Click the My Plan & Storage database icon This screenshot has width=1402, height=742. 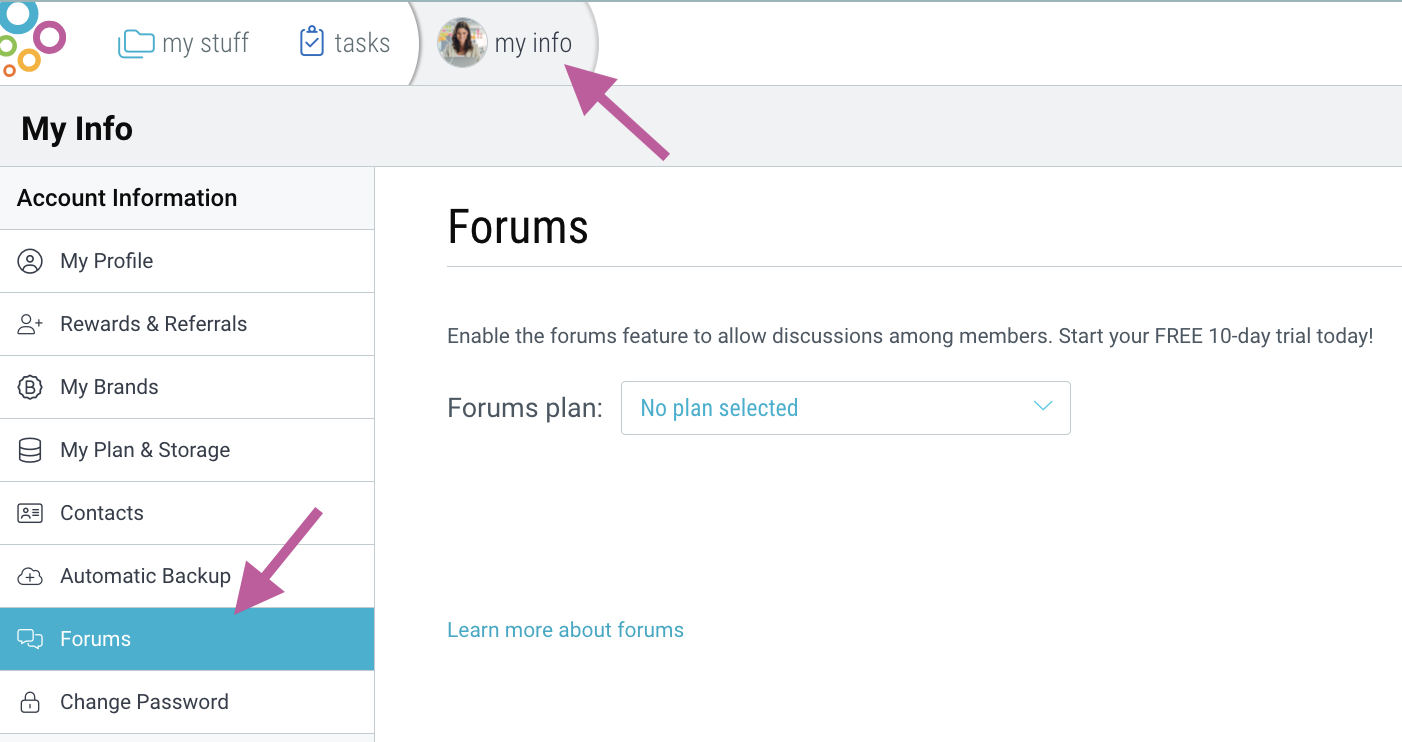click(30, 451)
